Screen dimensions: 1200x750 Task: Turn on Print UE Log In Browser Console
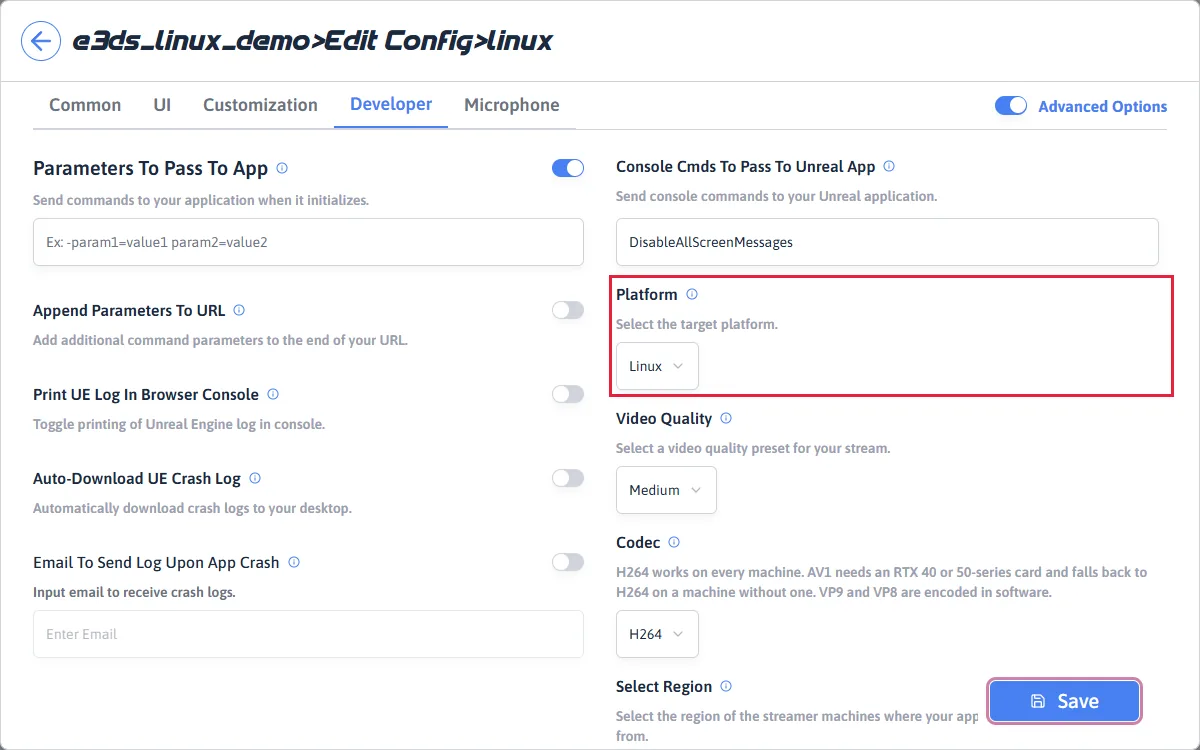tap(568, 394)
